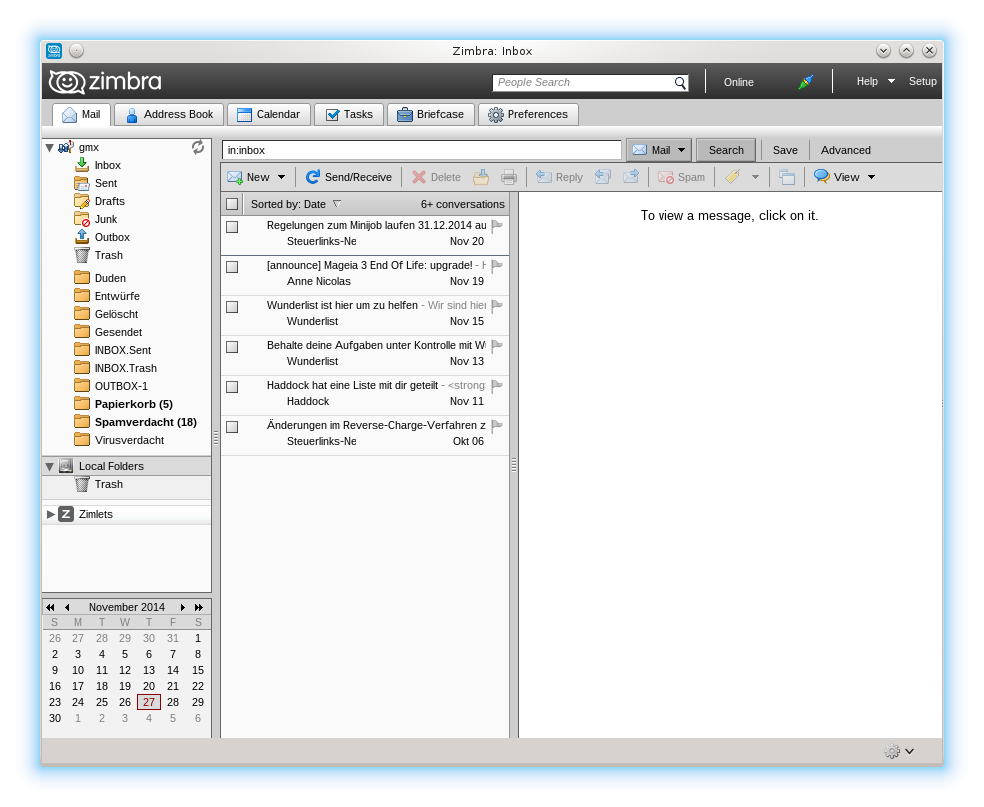The width and height of the screenshot is (984, 807).
Task: Click the network connection status icon
Action: click(x=805, y=82)
